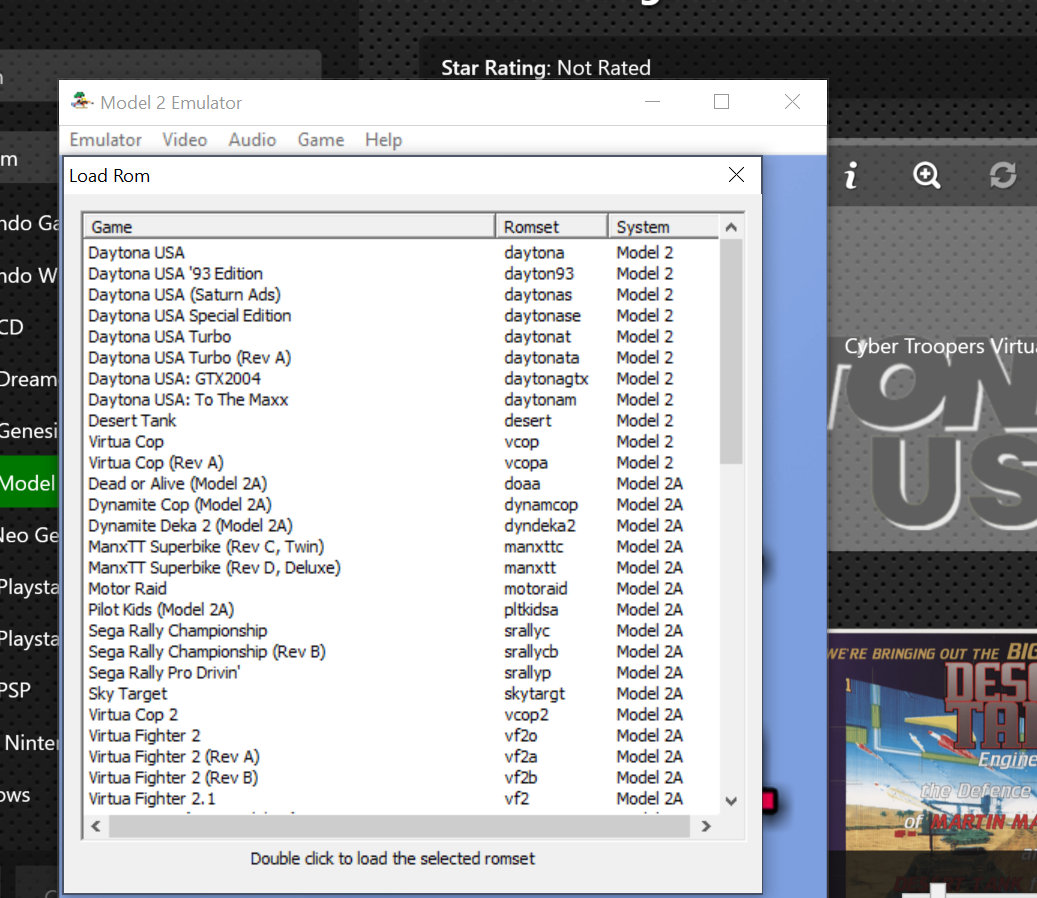Open the Help menu

pos(384,140)
